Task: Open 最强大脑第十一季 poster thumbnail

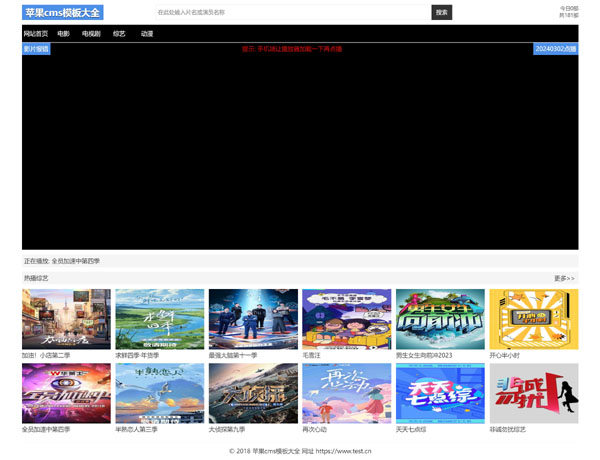Action: pyautogui.click(x=253, y=319)
